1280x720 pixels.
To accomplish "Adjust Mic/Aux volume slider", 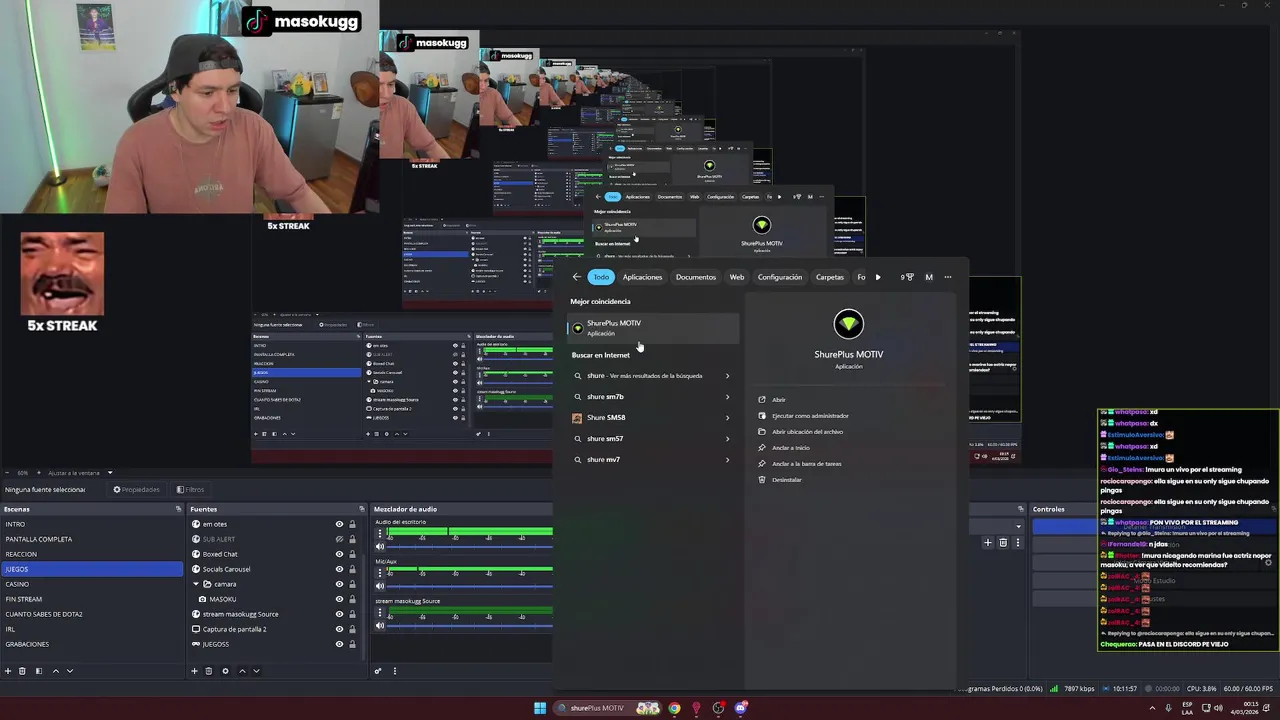I will (470, 586).
